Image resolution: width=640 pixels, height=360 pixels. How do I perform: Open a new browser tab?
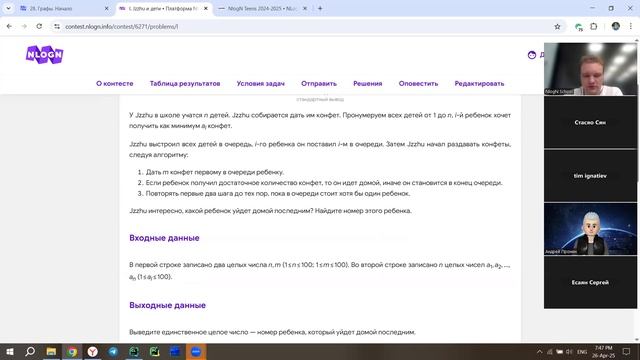pyautogui.click(x=320, y=8)
